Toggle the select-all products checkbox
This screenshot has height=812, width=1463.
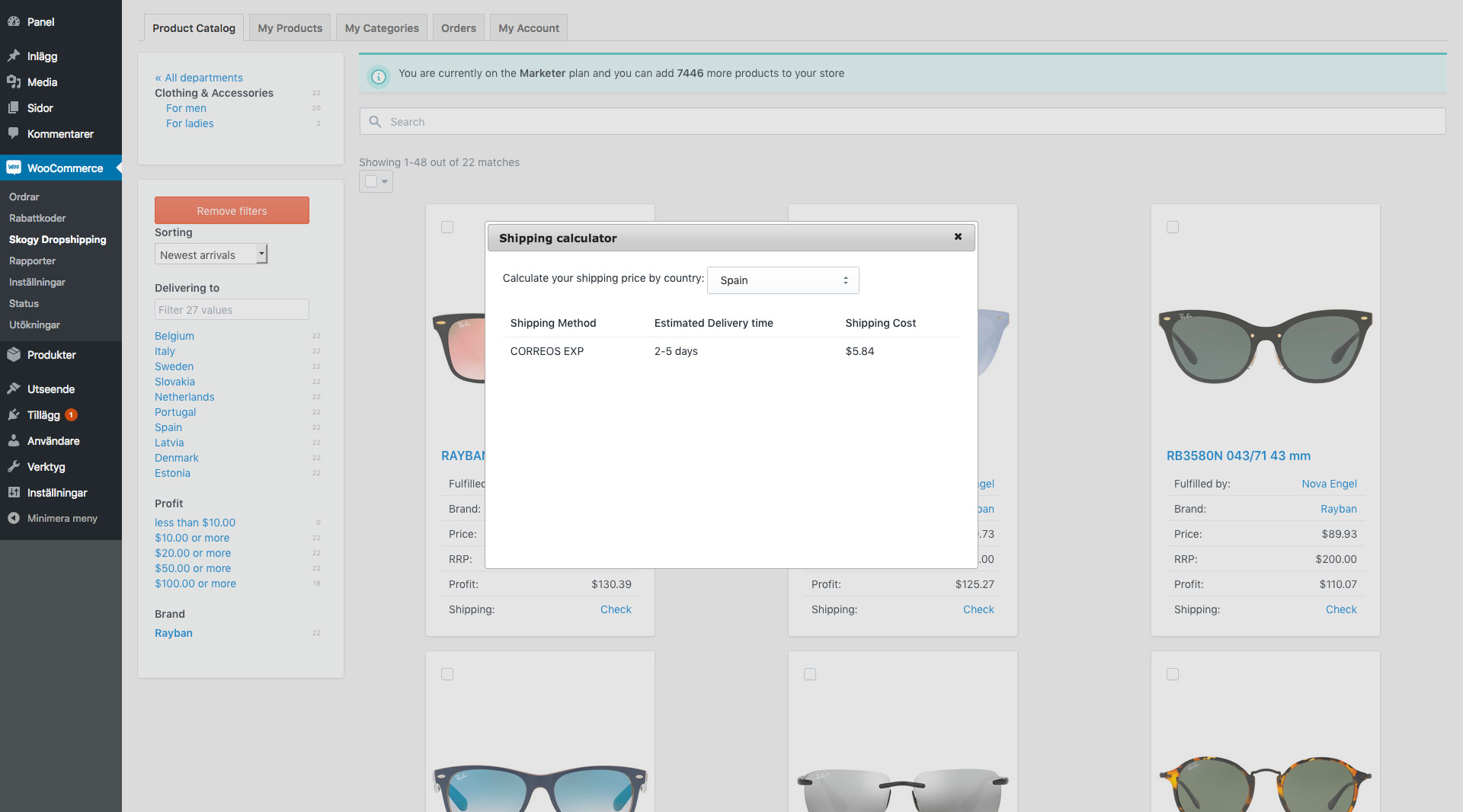click(x=371, y=181)
